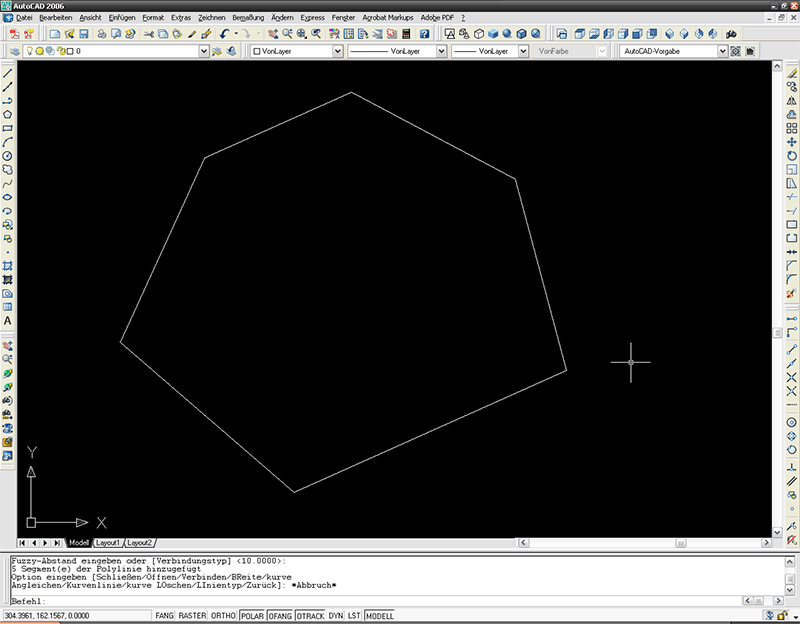800x624 pixels.
Task: Toggle POLAR tracking in the status bar
Action: pyautogui.click(x=252, y=616)
